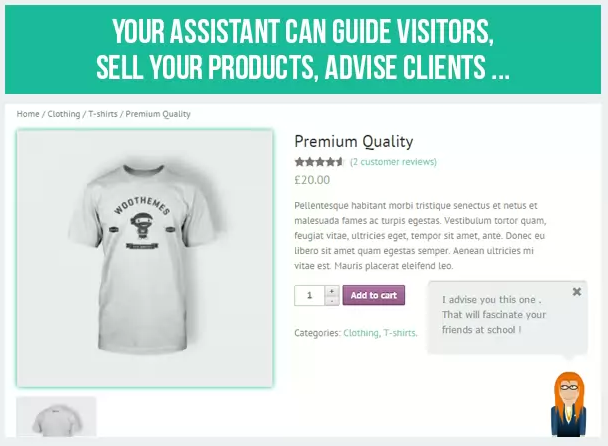
Task: Click the quantity input field
Action: (x=309, y=296)
